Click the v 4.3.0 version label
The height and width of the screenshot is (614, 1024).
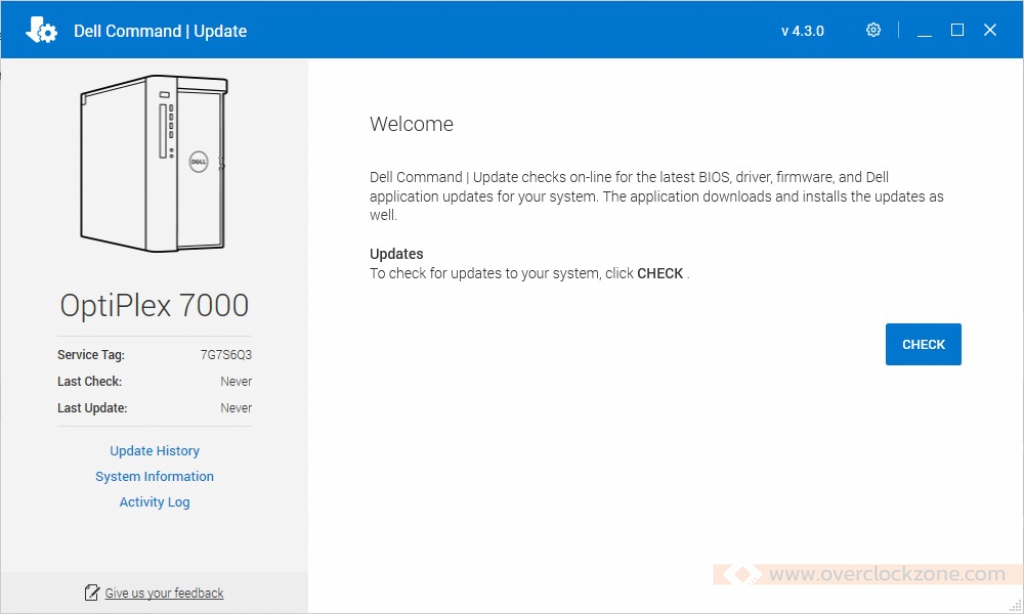[x=802, y=31]
